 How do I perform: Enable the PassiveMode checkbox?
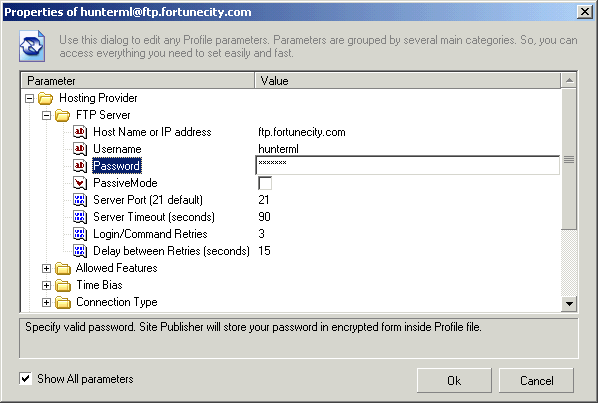tap(265, 183)
